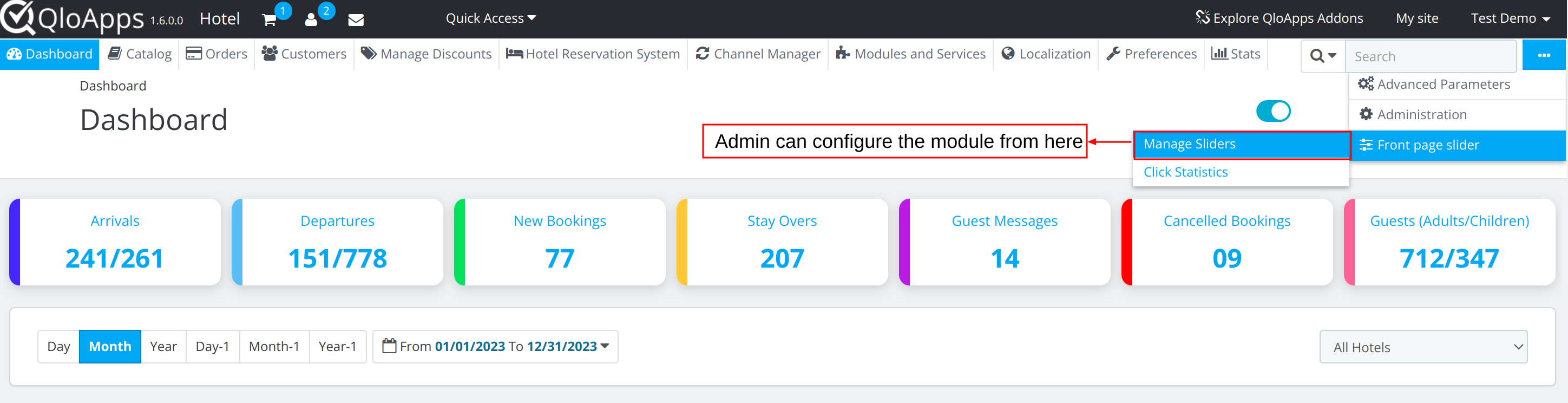
Task: Expand the Quick Access dropdown
Action: pyautogui.click(x=490, y=18)
